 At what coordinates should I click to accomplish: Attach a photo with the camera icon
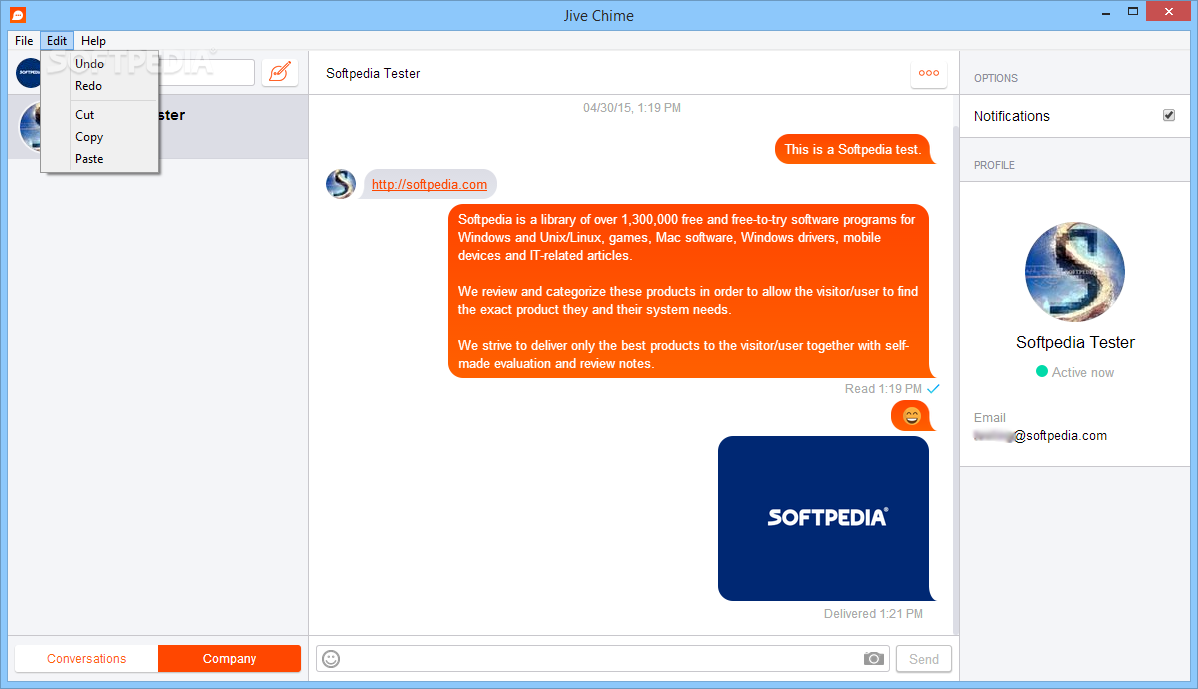click(x=873, y=658)
